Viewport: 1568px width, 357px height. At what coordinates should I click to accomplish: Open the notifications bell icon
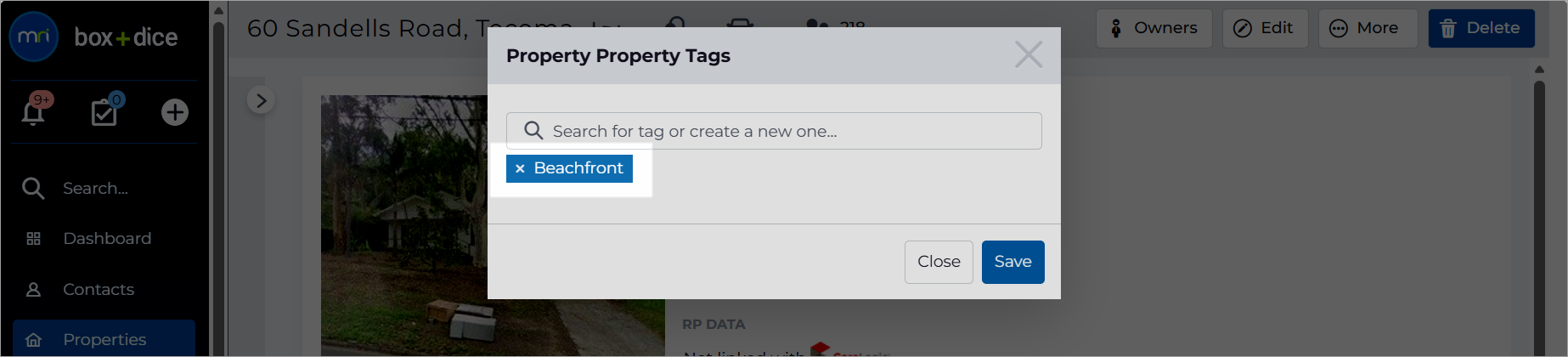[33, 112]
